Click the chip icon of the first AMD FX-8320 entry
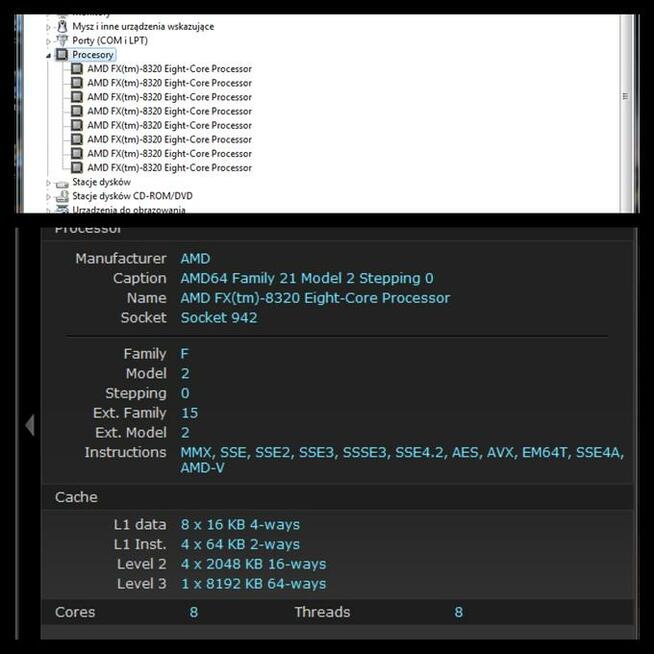The height and width of the screenshot is (654, 654). tap(76, 69)
